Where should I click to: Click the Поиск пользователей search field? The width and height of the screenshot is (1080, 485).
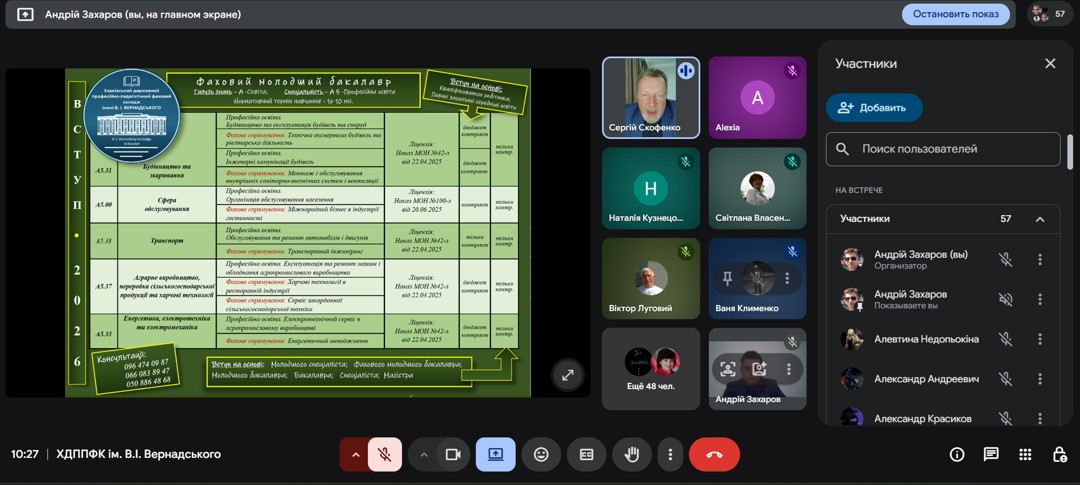pos(955,149)
